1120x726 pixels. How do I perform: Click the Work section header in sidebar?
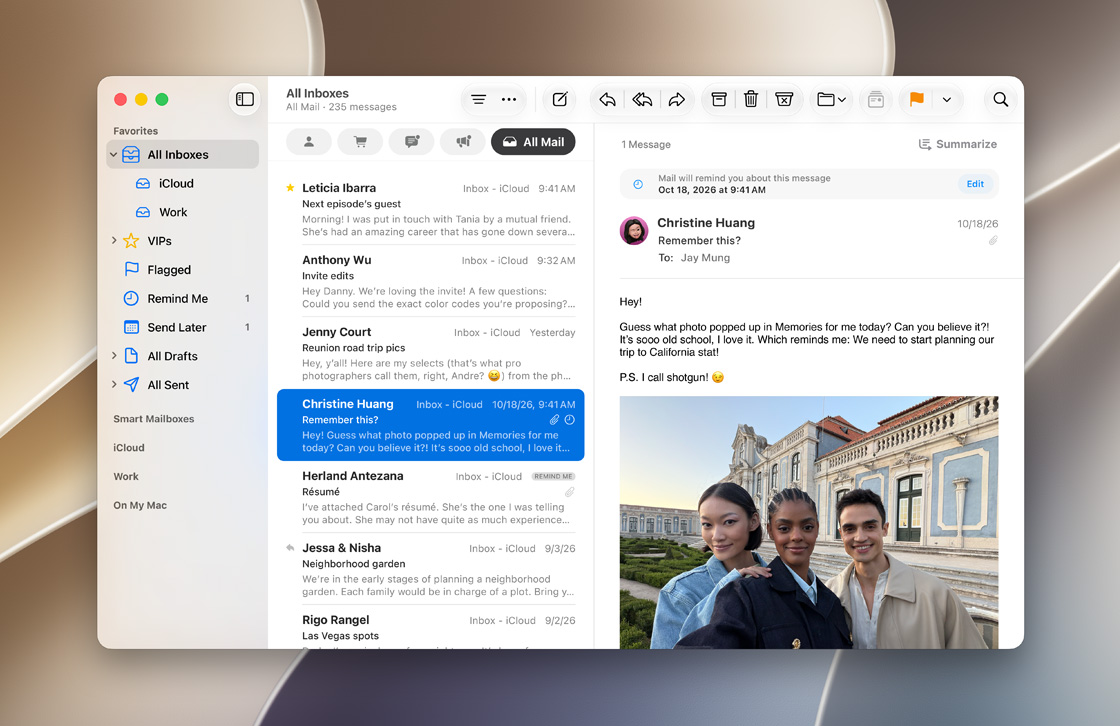(126, 477)
